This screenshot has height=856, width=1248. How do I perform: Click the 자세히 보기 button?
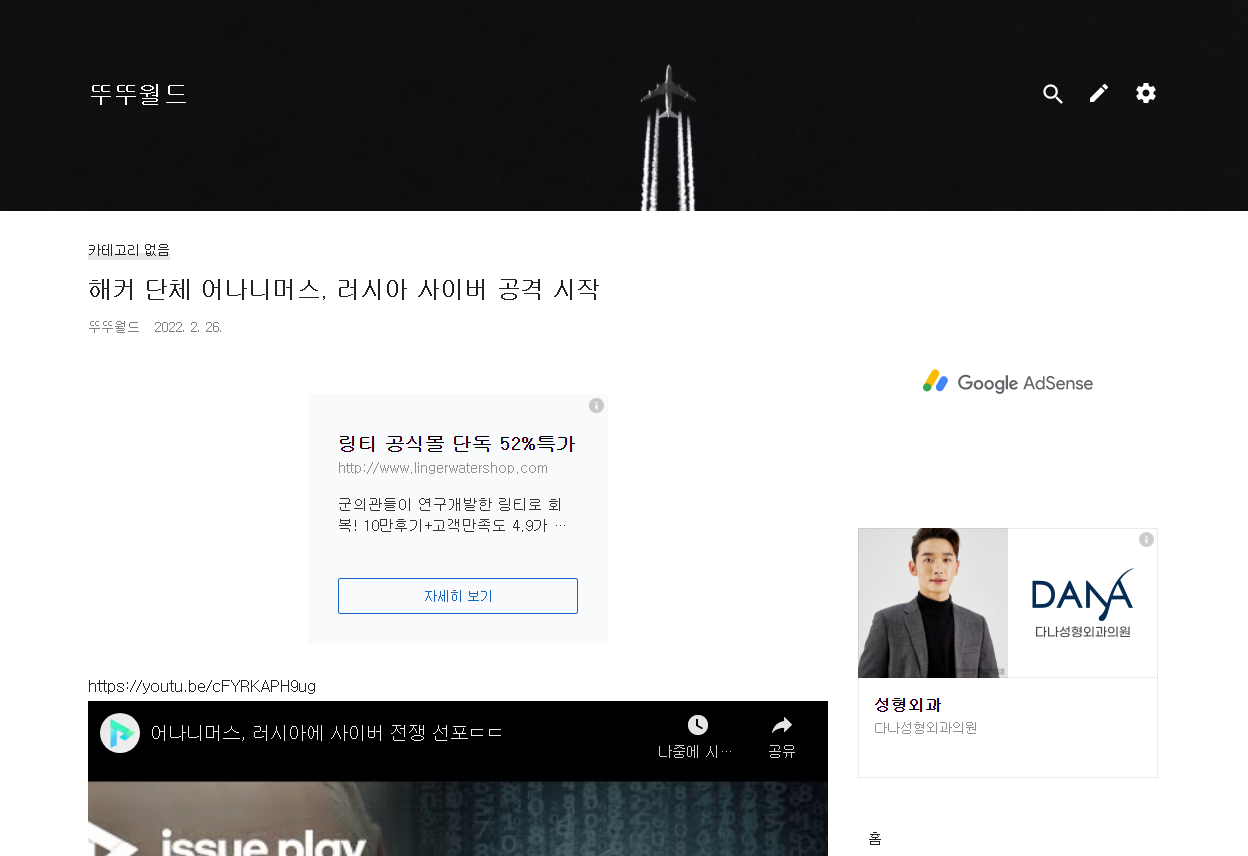pyautogui.click(x=458, y=596)
